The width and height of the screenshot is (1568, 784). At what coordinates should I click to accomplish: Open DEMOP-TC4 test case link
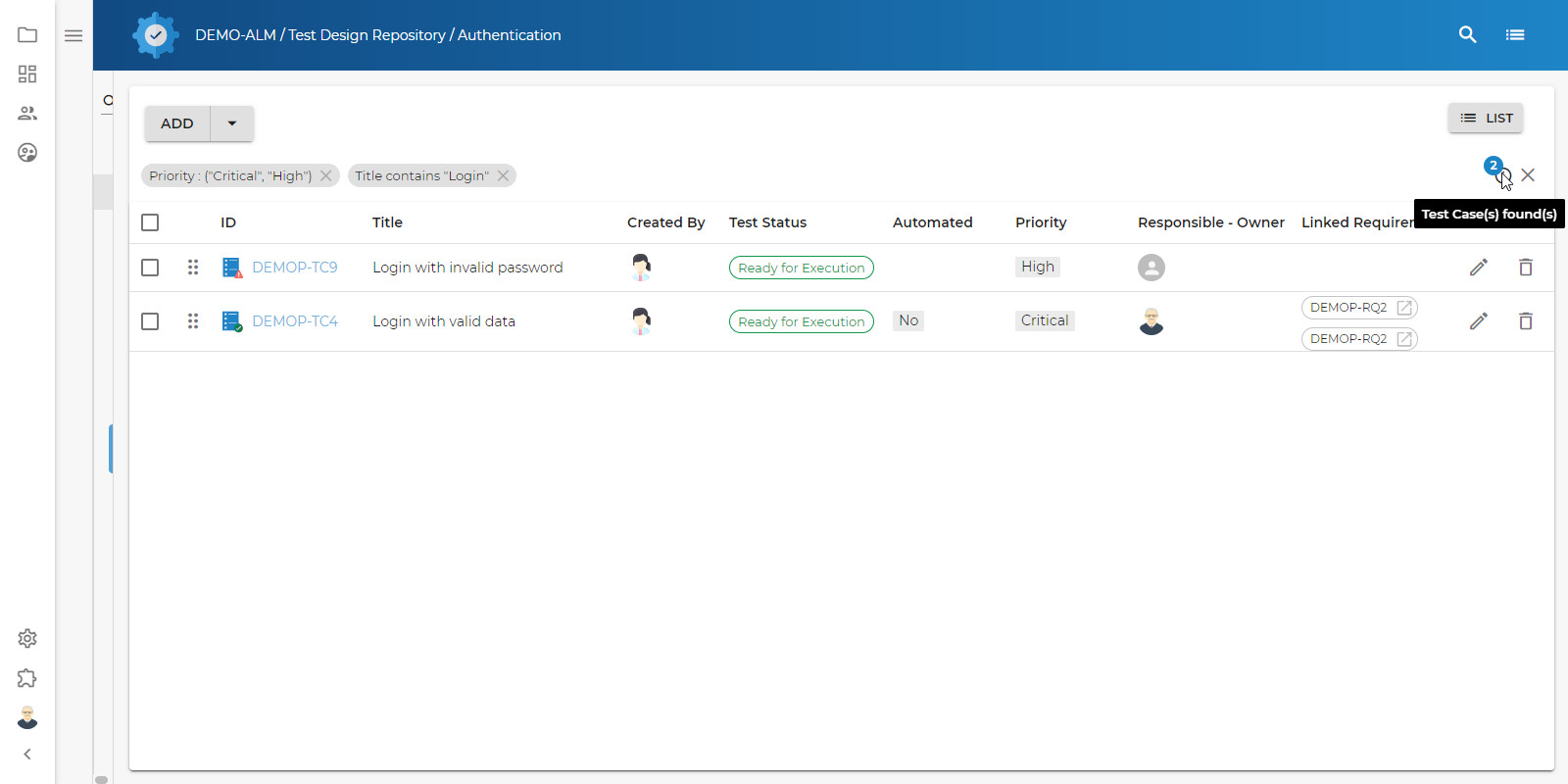click(295, 321)
